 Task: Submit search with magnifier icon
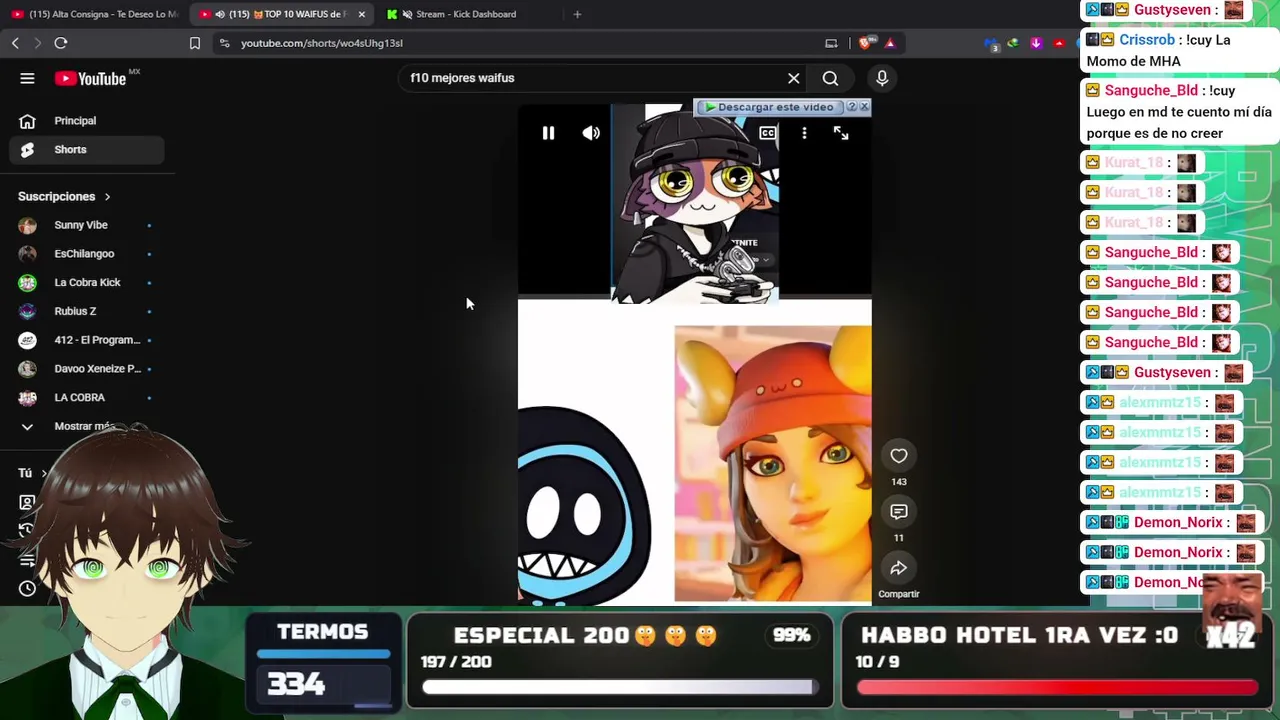coord(830,78)
